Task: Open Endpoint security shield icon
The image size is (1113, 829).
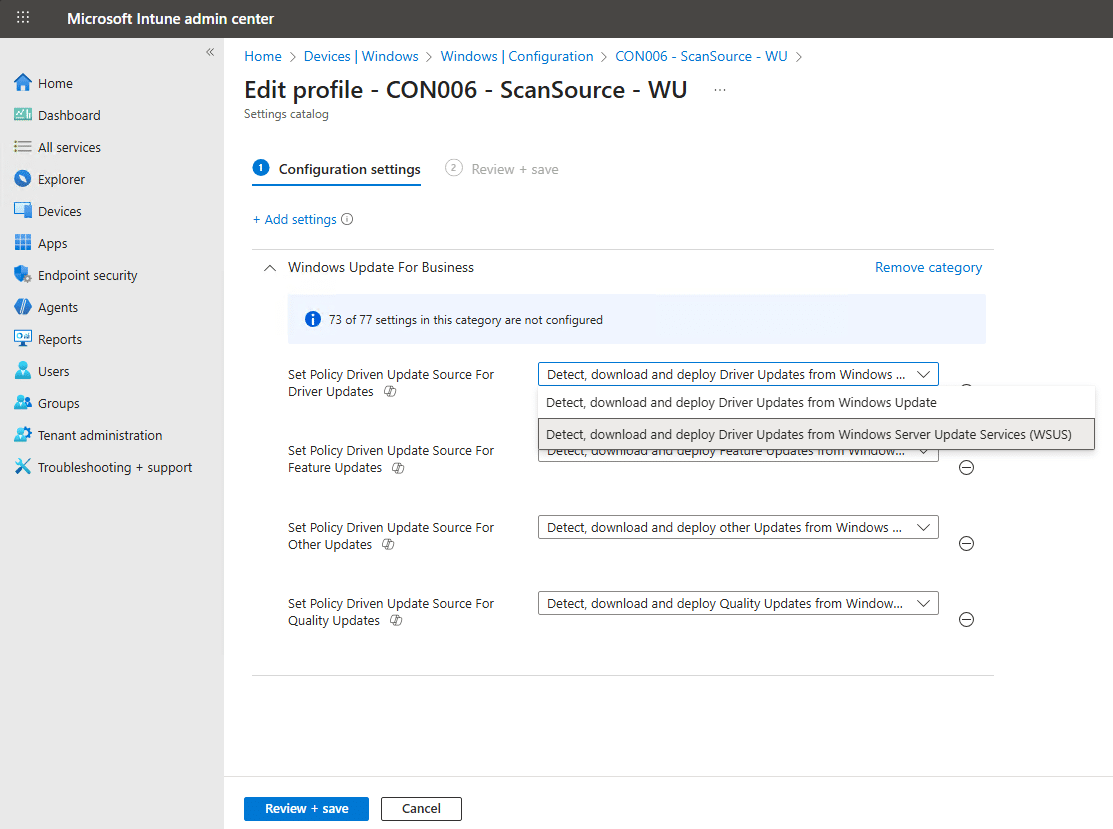Action: 23,275
